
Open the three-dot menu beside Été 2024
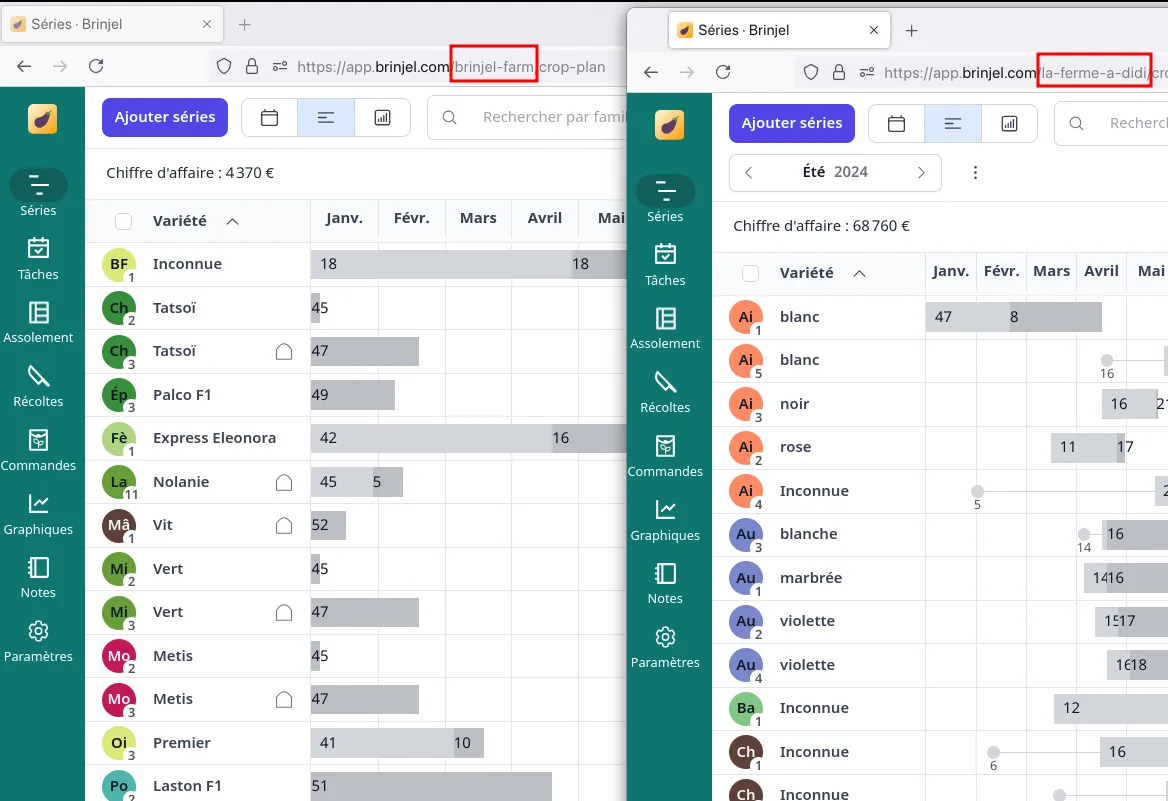pos(975,172)
